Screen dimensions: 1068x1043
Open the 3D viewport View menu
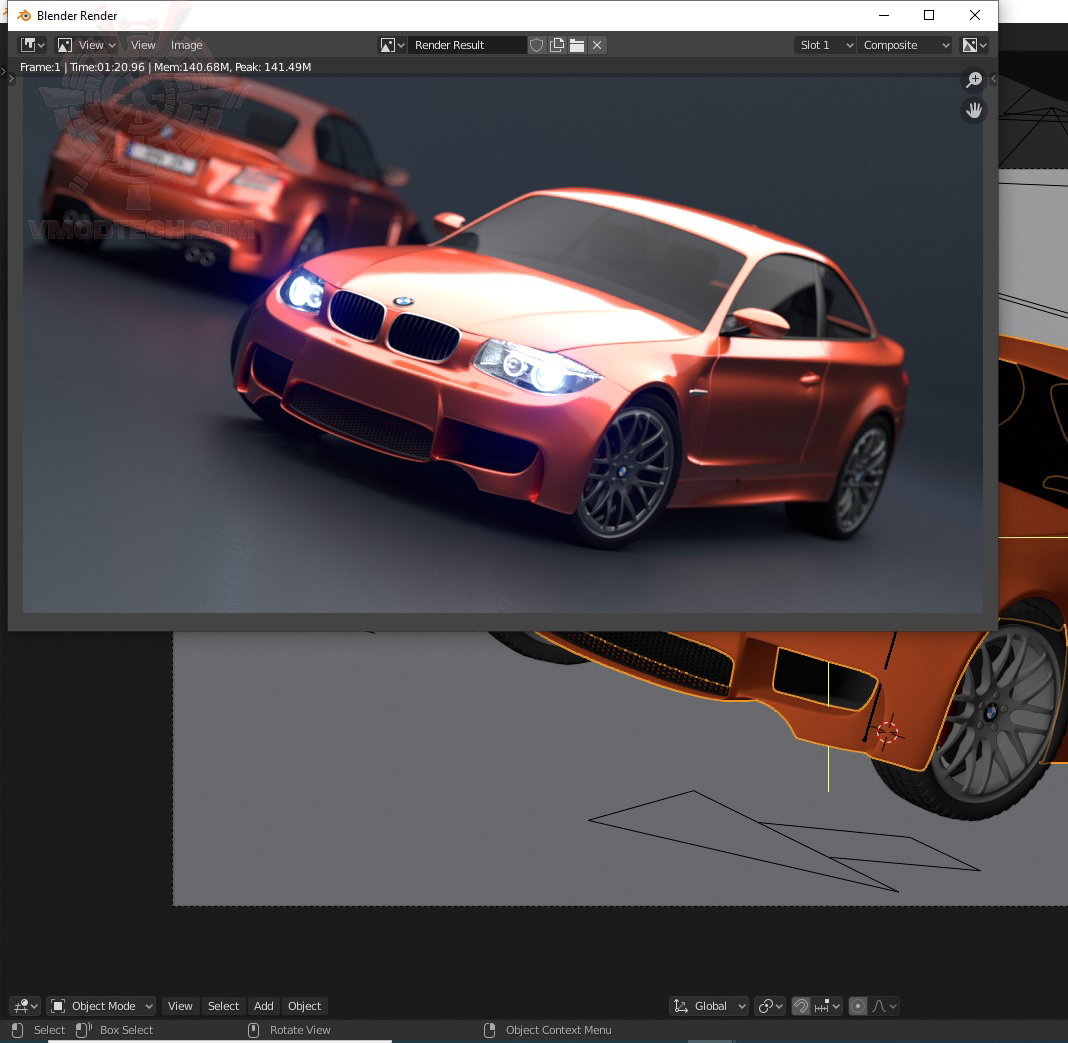tap(180, 1006)
